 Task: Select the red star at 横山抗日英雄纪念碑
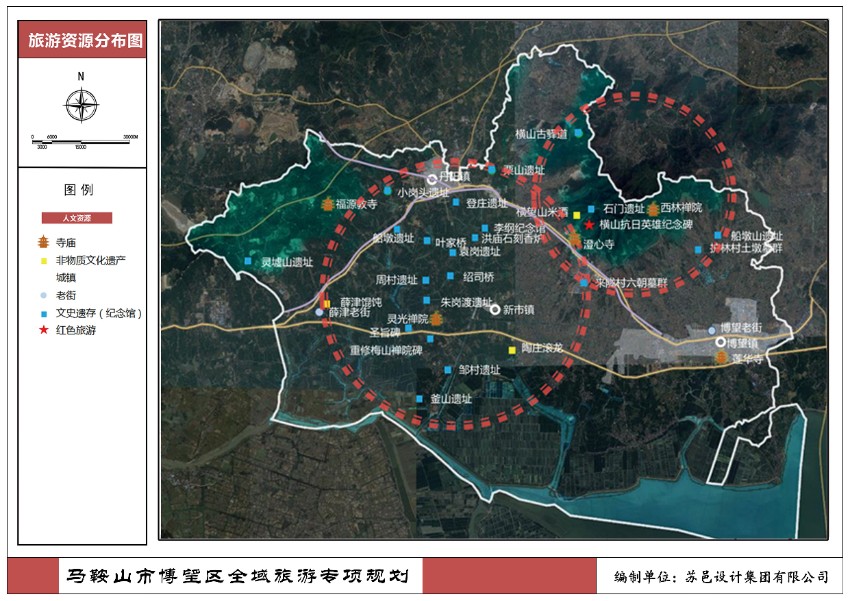589,225
